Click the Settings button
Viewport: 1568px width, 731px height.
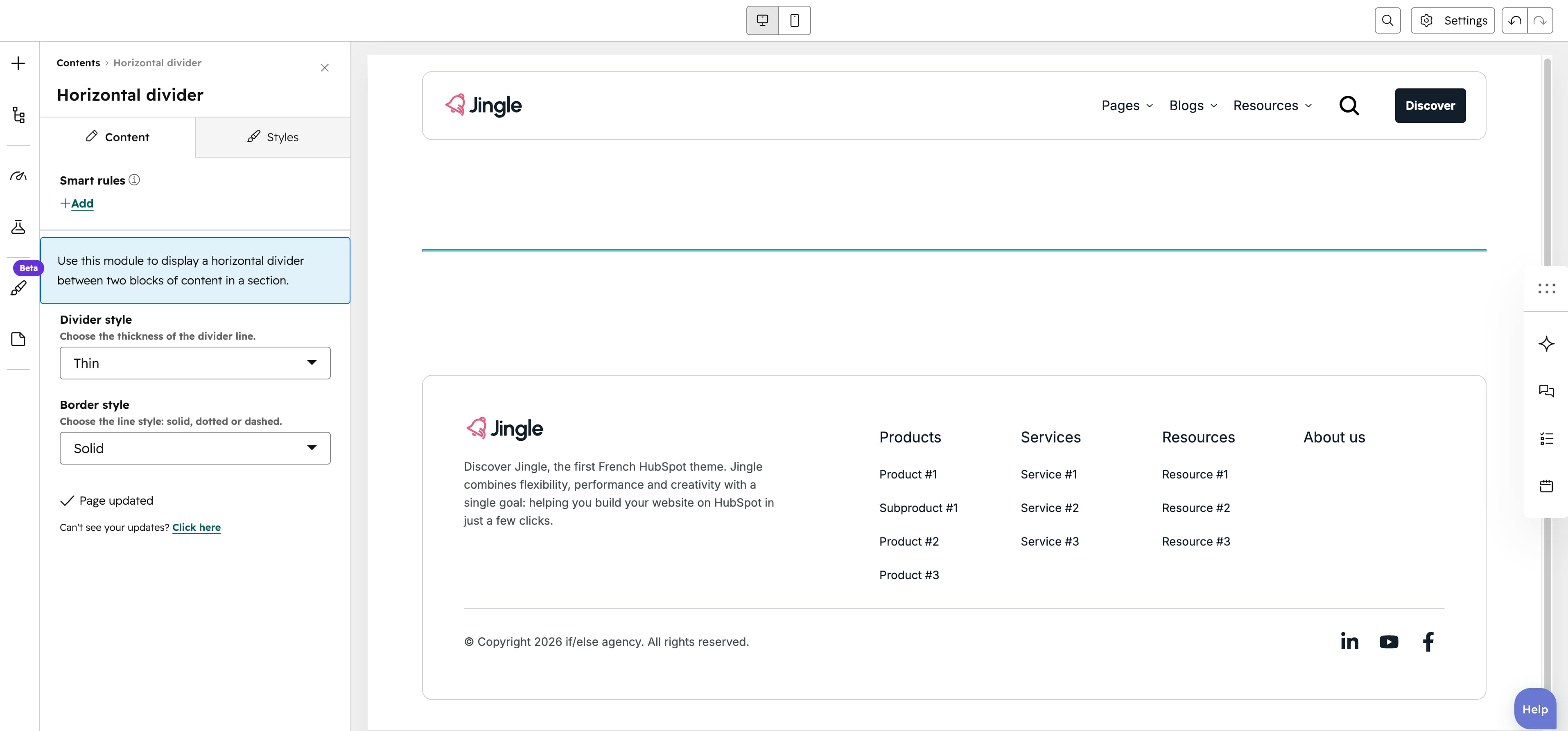(x=1453, y=21)
